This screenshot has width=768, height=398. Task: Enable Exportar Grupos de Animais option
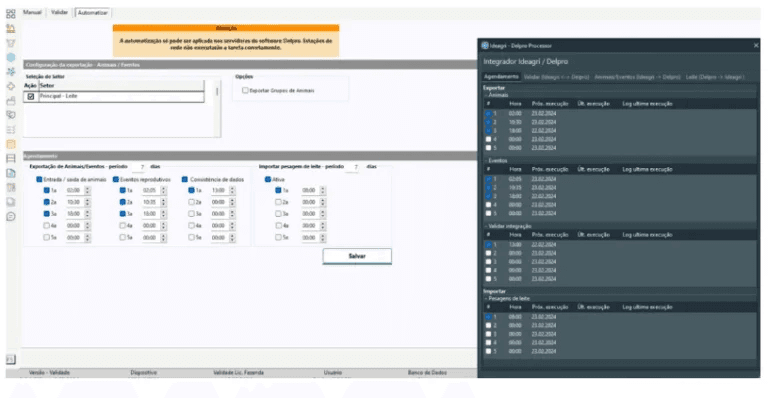click(x=245, y=91)
